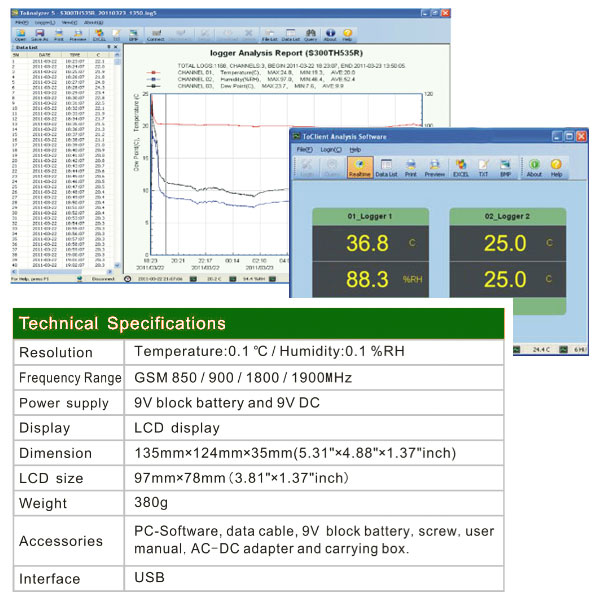Image resolution: width=600 pixels, height=600 pixels.
Task: Open the Logger menu in Tolnalyzer
Action: coord(45,23)
